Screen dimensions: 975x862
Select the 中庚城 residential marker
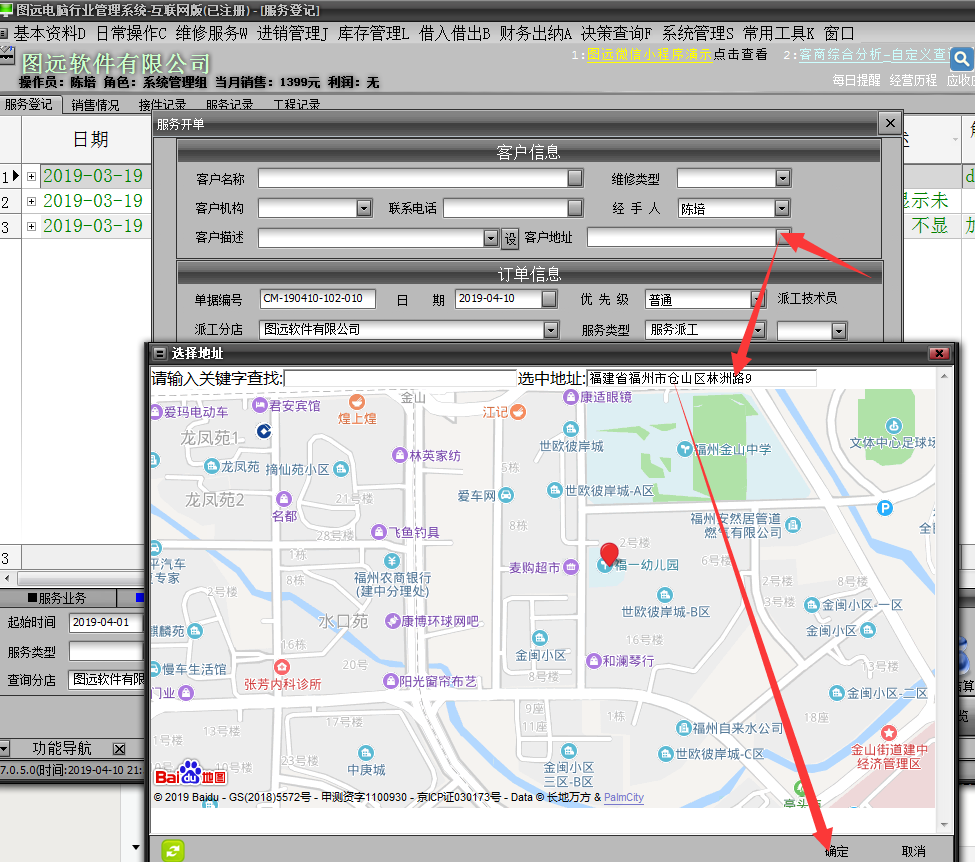(x=366, y=753)
